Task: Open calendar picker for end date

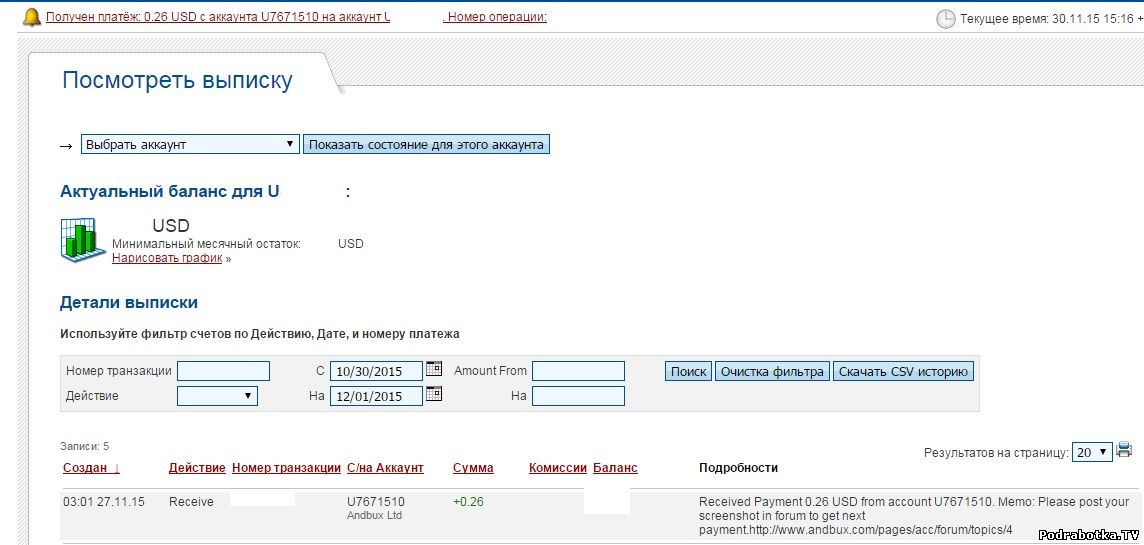Action: [x=434, y=395]
